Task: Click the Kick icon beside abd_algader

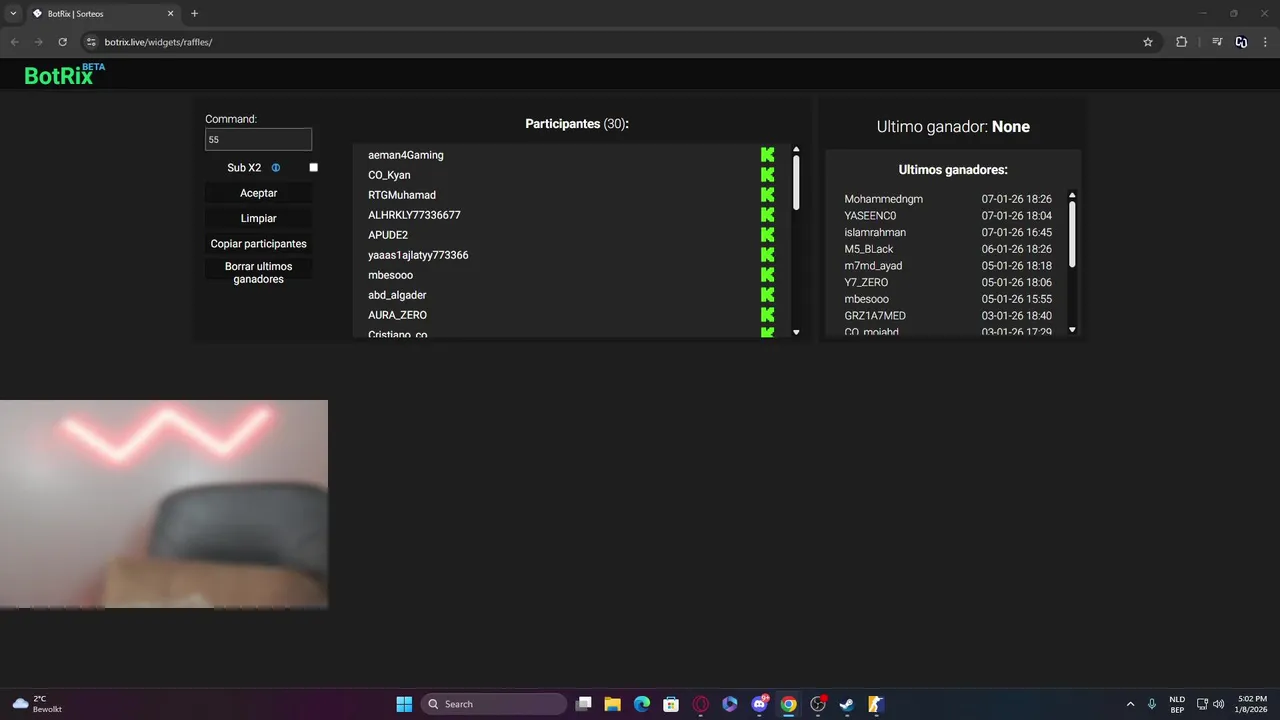Action: click(768, 295)
